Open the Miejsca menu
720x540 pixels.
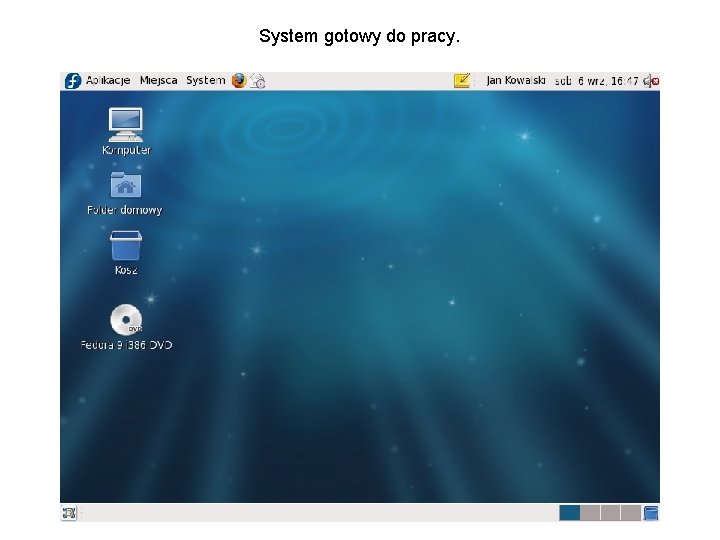[158, 80]
